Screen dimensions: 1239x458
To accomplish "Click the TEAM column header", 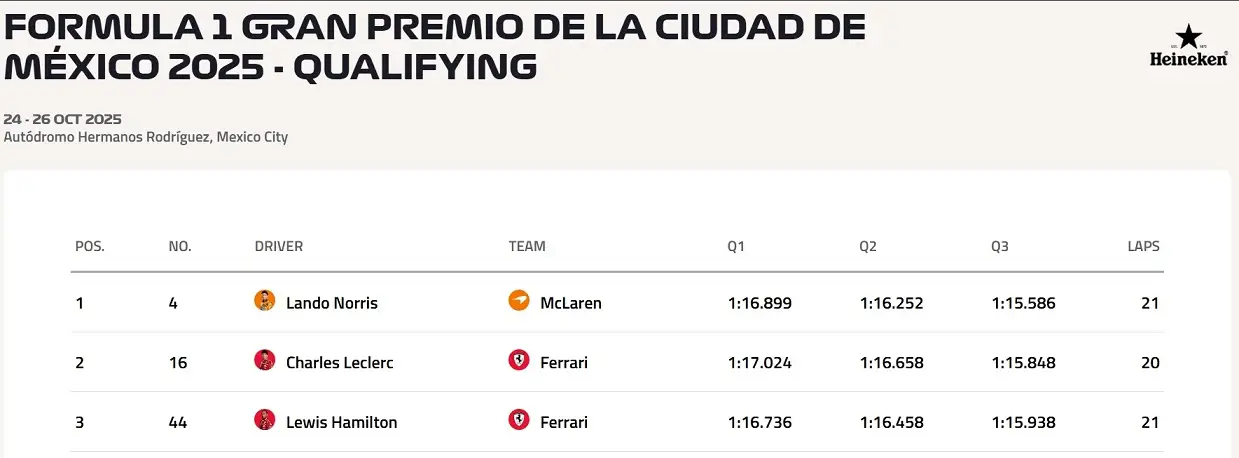I will click(527, 246).
